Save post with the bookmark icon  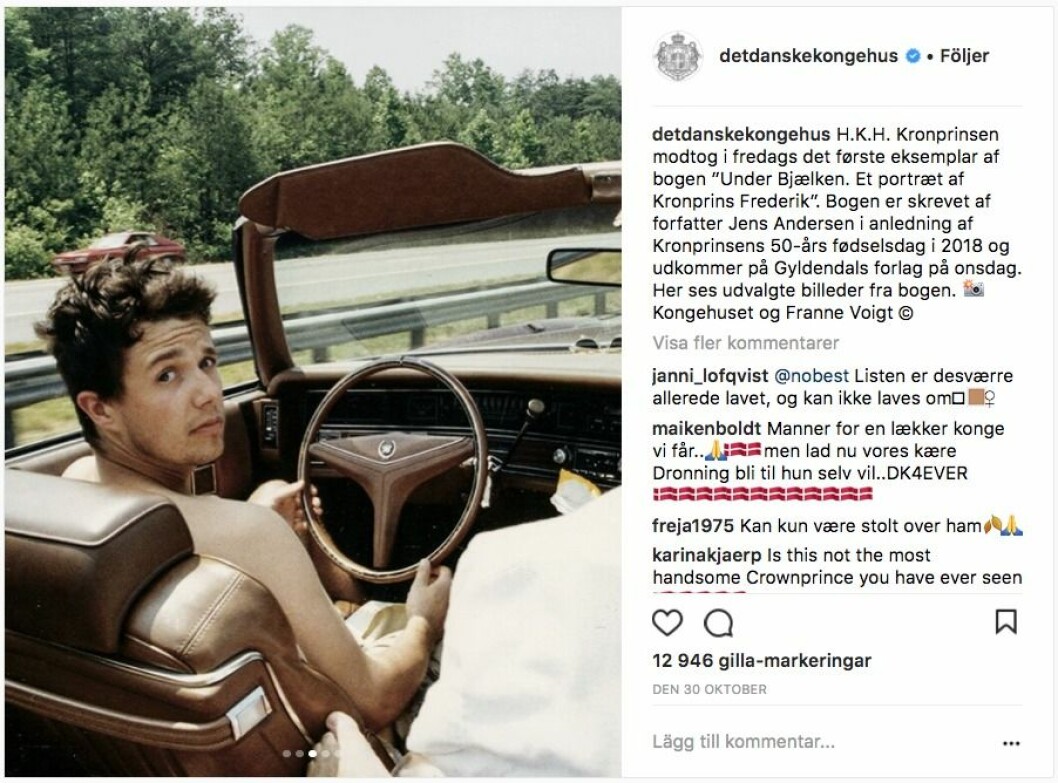pyautogui.click(x=1006, y=622)
